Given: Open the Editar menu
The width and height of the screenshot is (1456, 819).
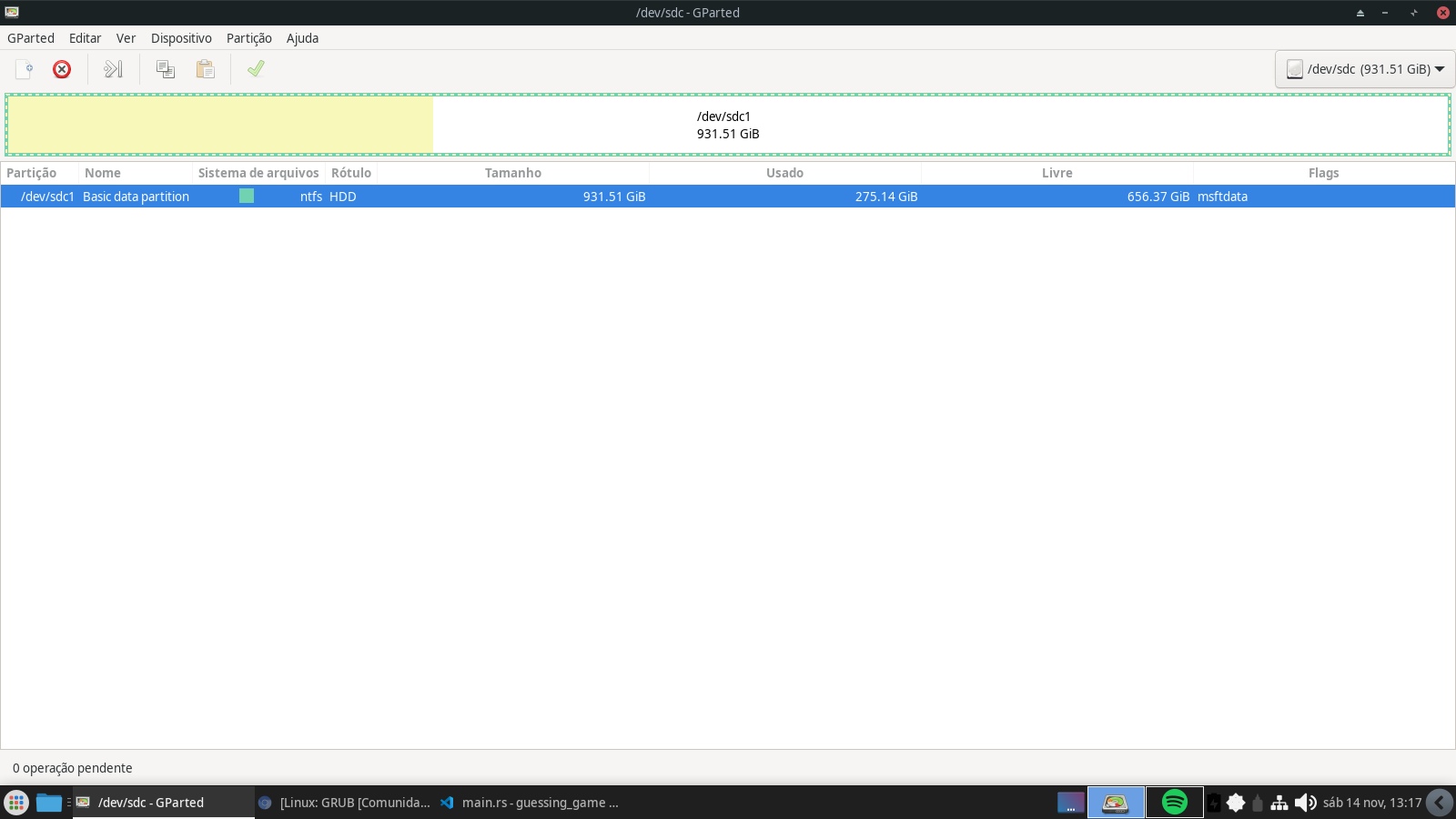Looking at the screenshot, I should coord(85,38).
